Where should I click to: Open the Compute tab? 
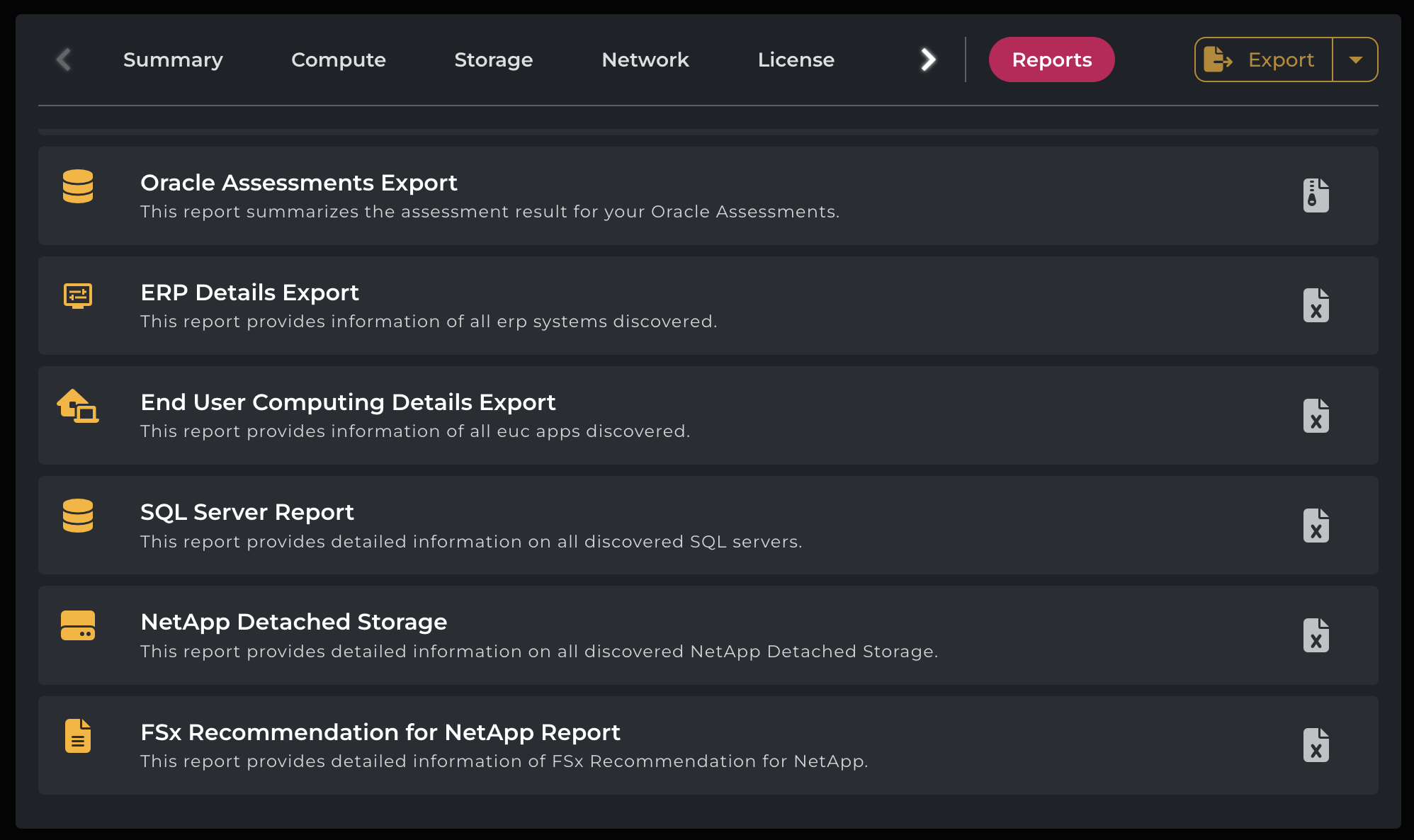[x=339, y=59]
